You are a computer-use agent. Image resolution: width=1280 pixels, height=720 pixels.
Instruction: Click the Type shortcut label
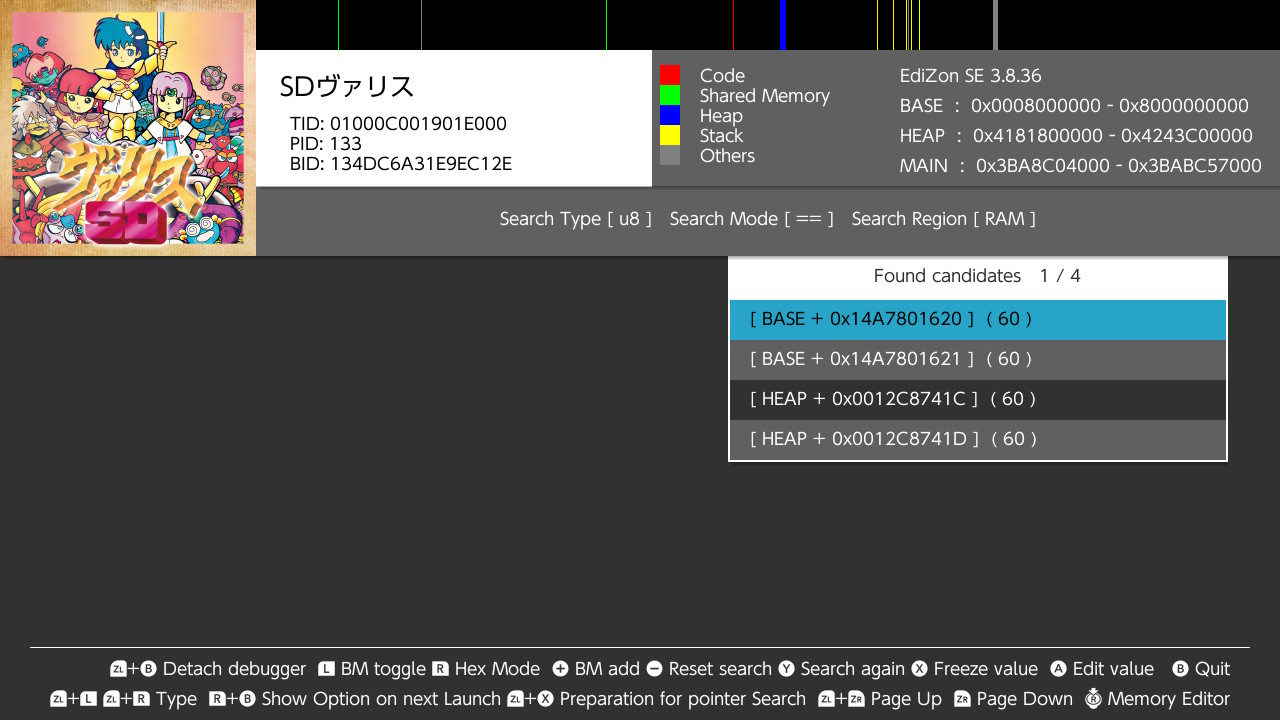176,699
